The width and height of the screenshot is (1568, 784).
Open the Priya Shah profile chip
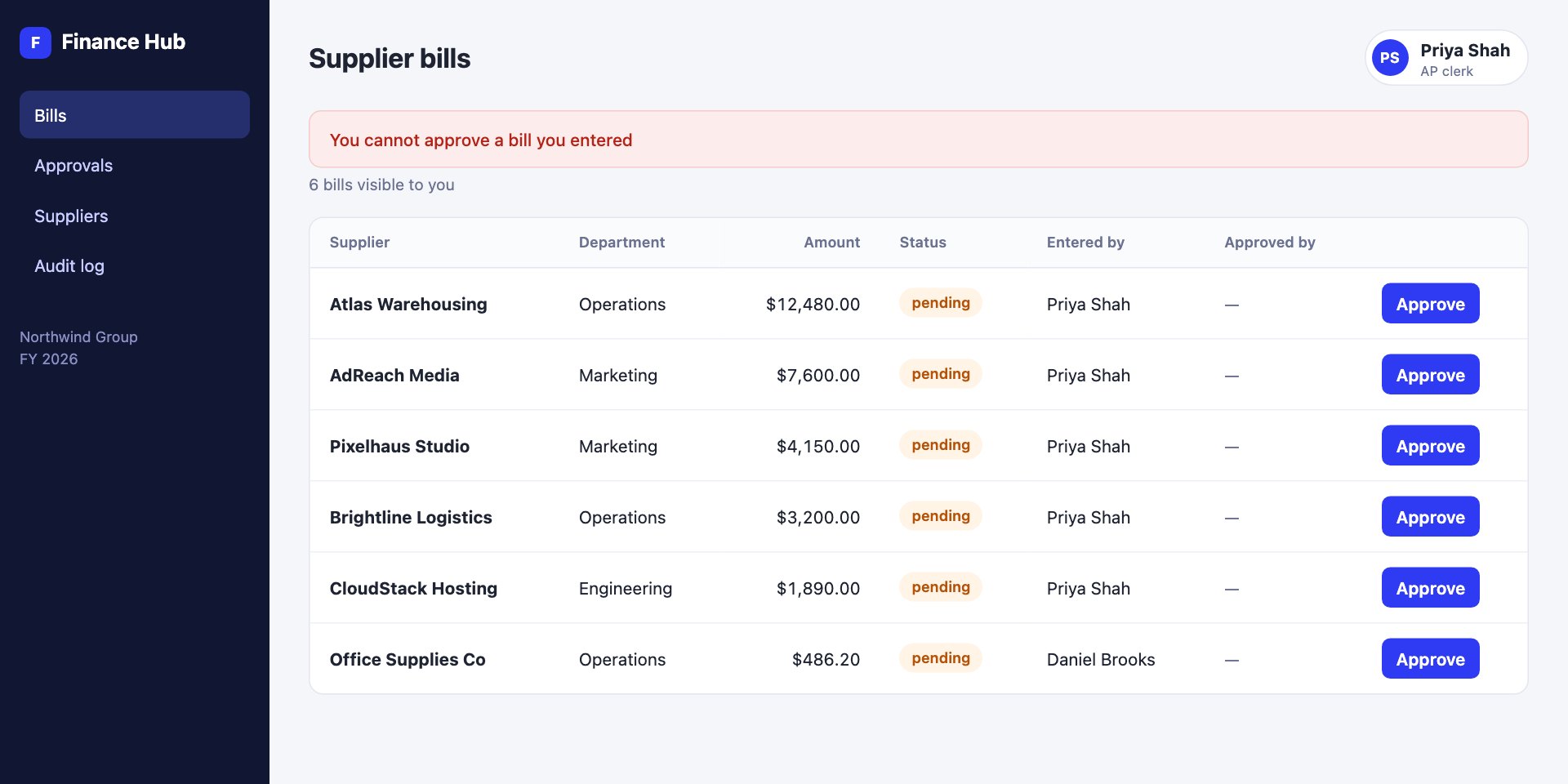coord(1446,58)
